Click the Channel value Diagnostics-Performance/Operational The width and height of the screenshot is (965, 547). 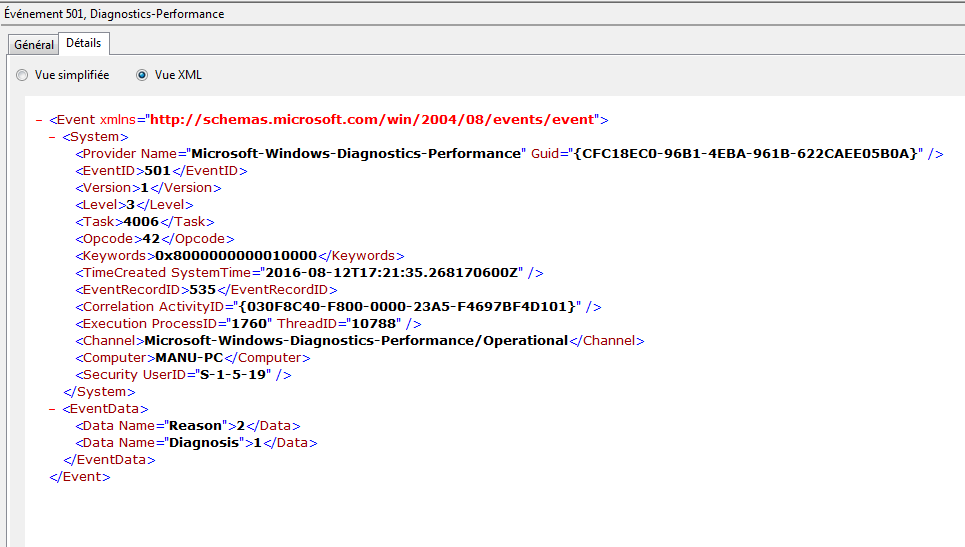tap(356, 341)
